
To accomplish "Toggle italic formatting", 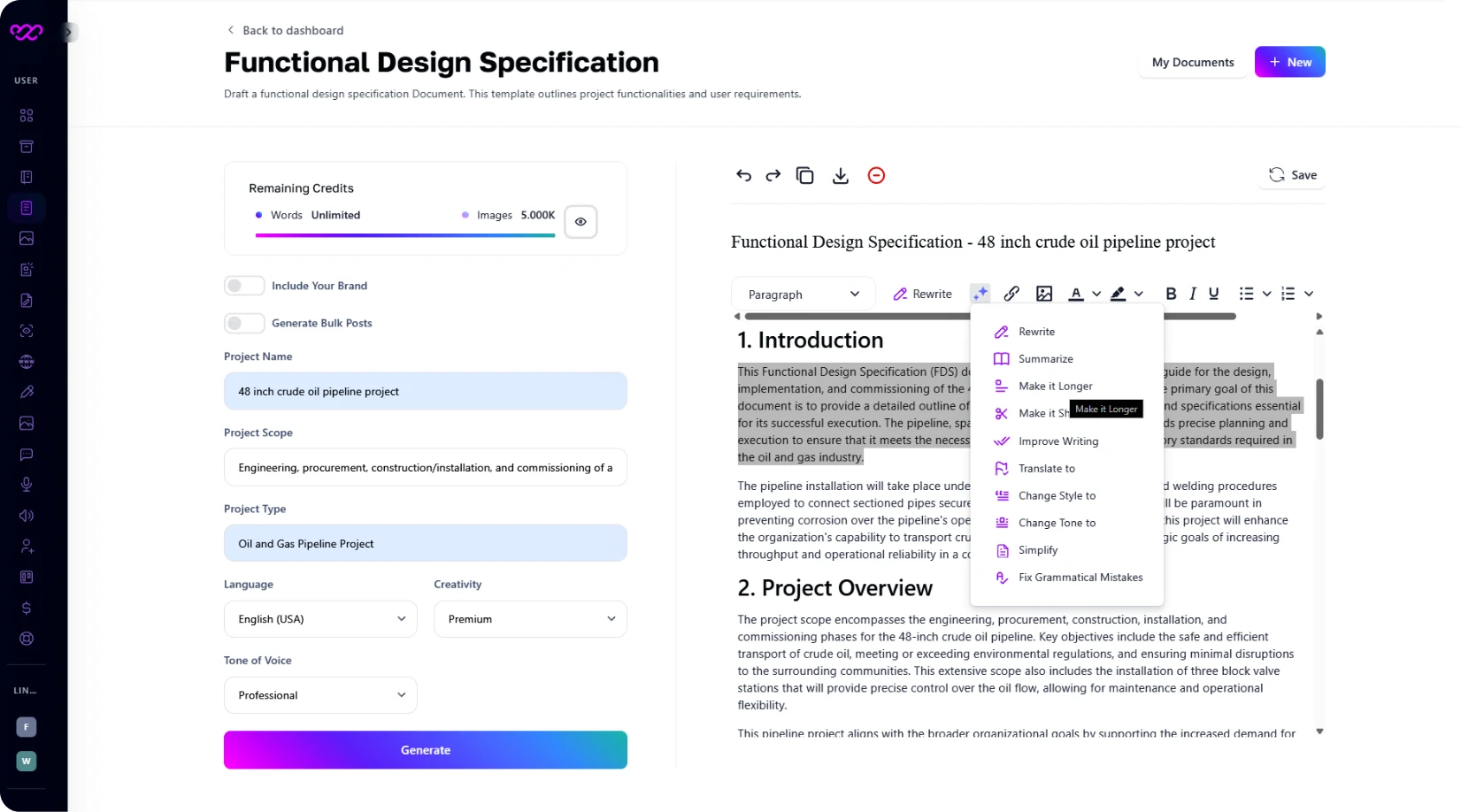I will click(x=1193, y=294).
